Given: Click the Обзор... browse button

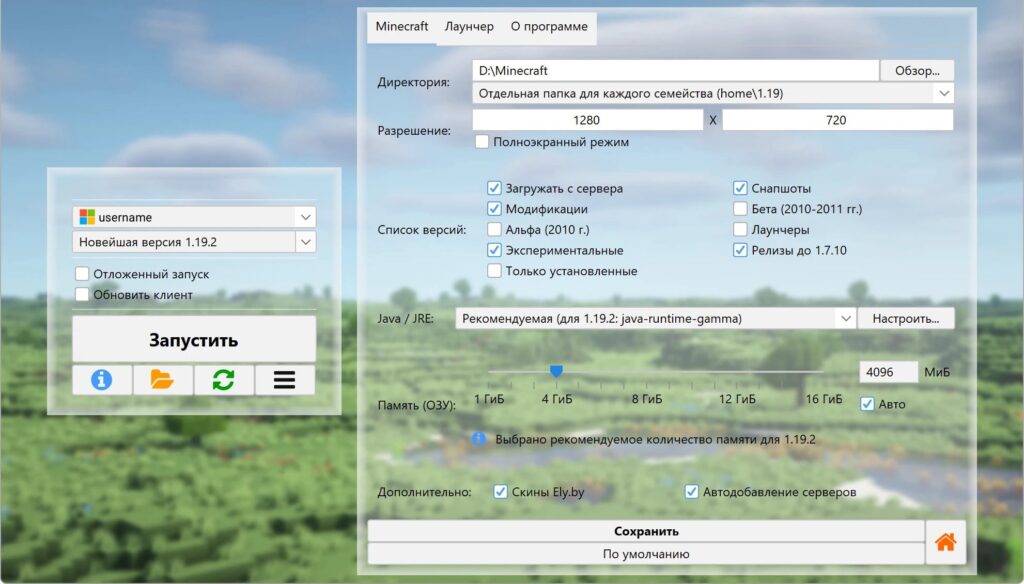Looking at the screenshot, I should click(x=917, y=71).
